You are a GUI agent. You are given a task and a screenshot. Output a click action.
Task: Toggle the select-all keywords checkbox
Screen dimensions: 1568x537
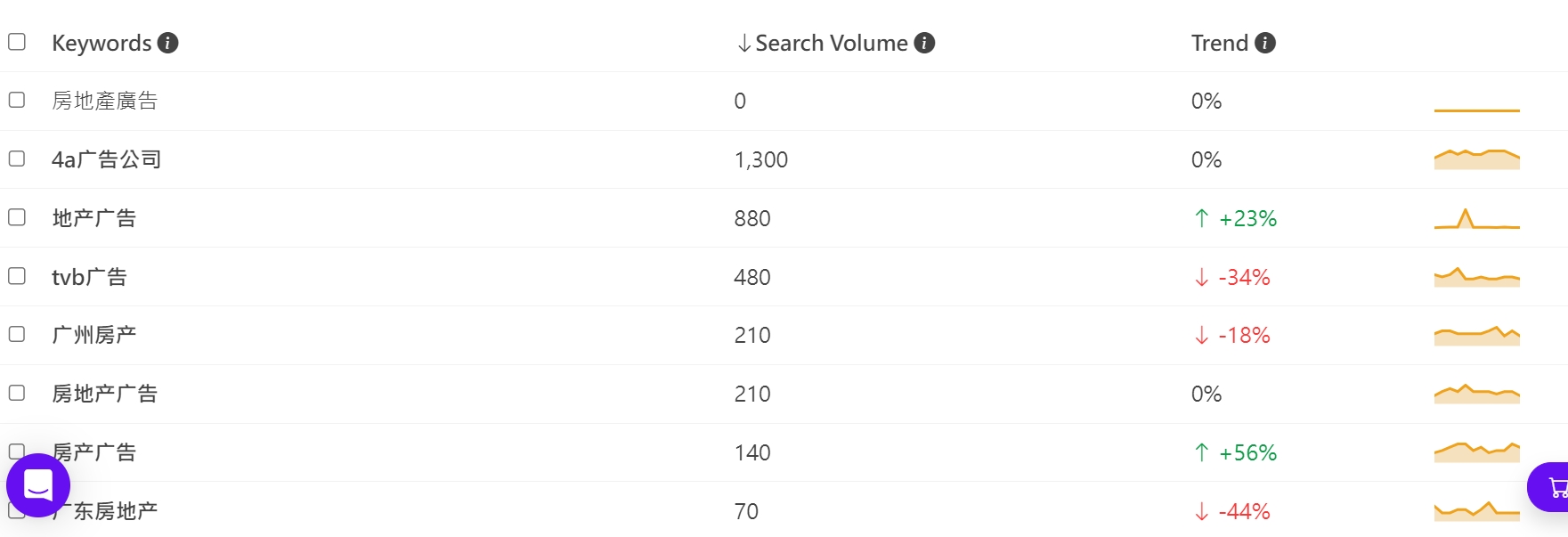(x=17, y=42)
